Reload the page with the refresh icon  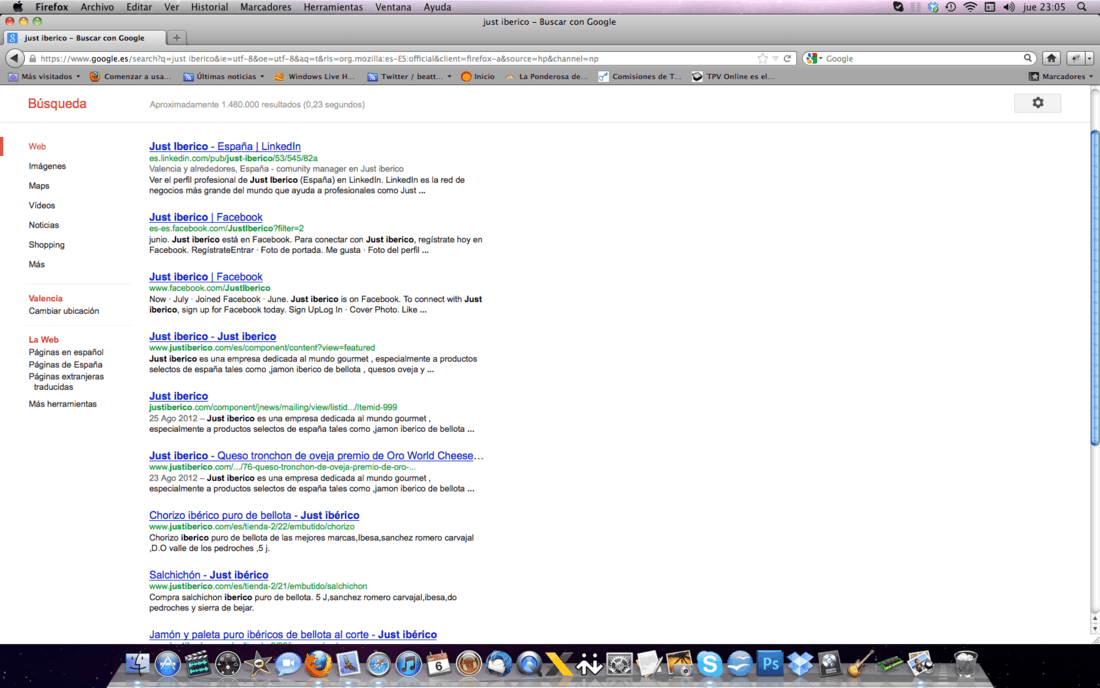(x=787, y=59)
